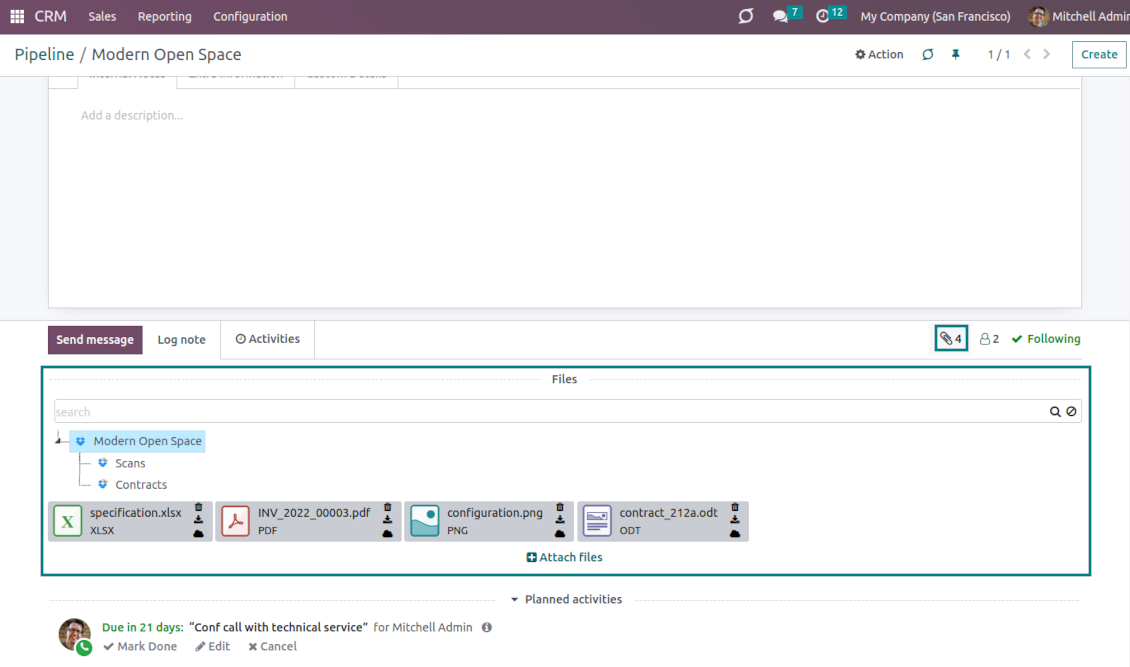1130x667 pixels.
Task: Click the Add a description text area
Action: [132, 115]
